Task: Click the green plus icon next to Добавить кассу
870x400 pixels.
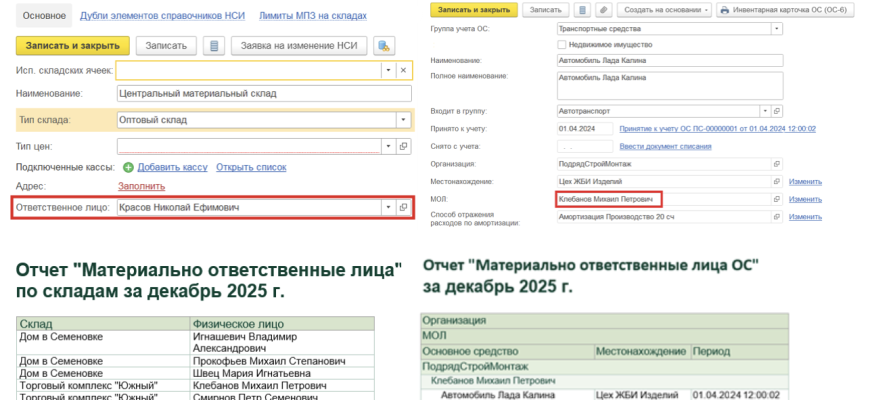Action: pyautogui.click(x=128, y=167)
